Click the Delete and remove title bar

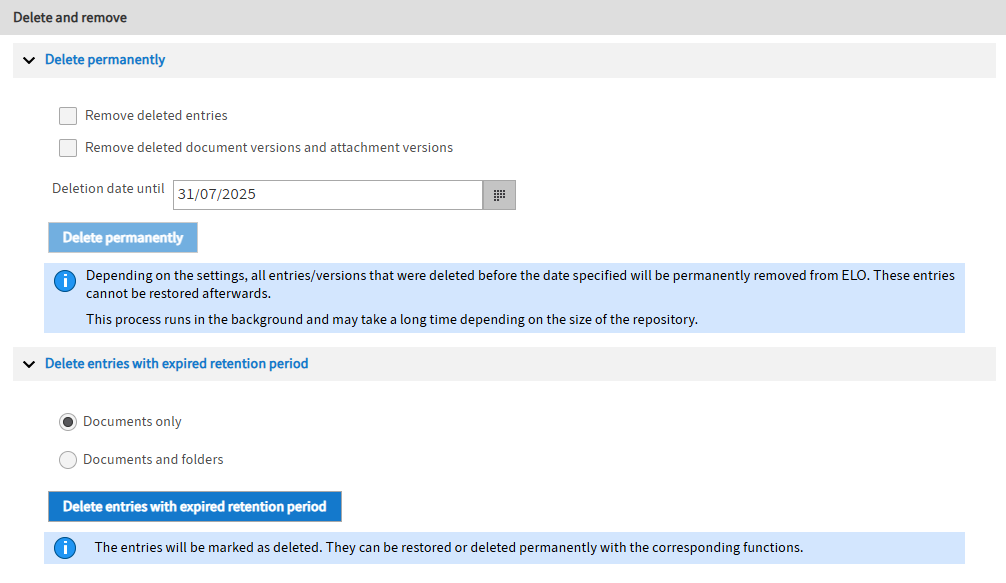pos(503,17)
